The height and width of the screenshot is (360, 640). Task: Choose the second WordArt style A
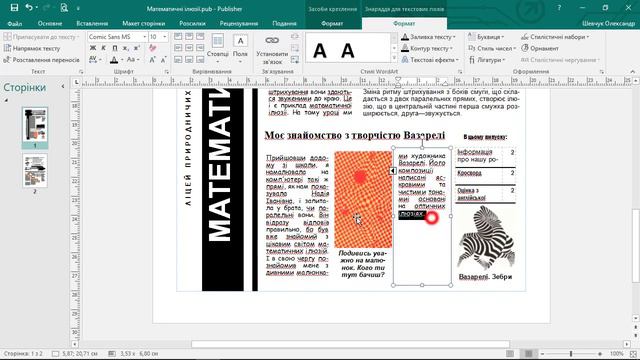(x=347, y=51)
